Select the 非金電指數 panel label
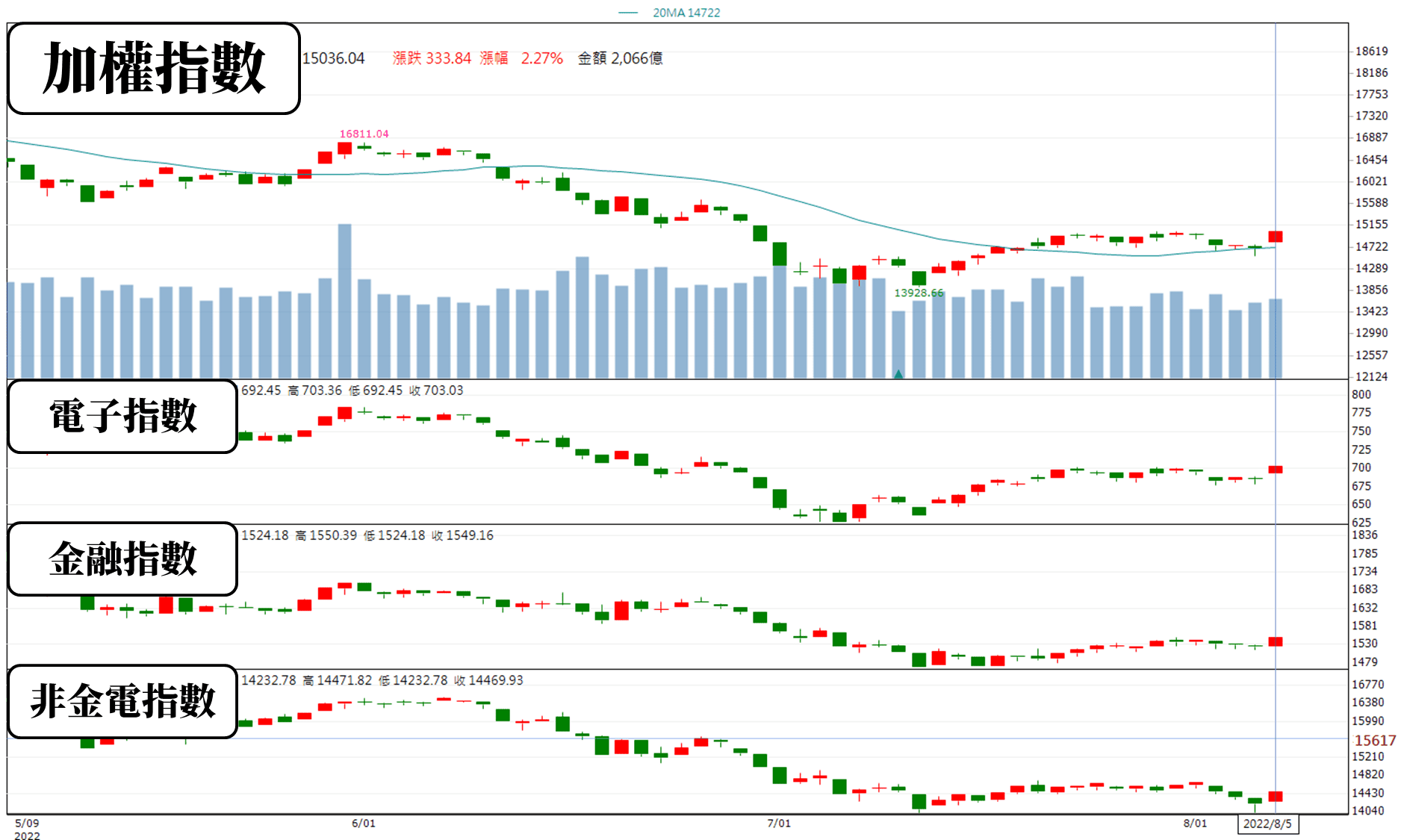This screenshot has width=1407, height=840. (x=123, y=701)
